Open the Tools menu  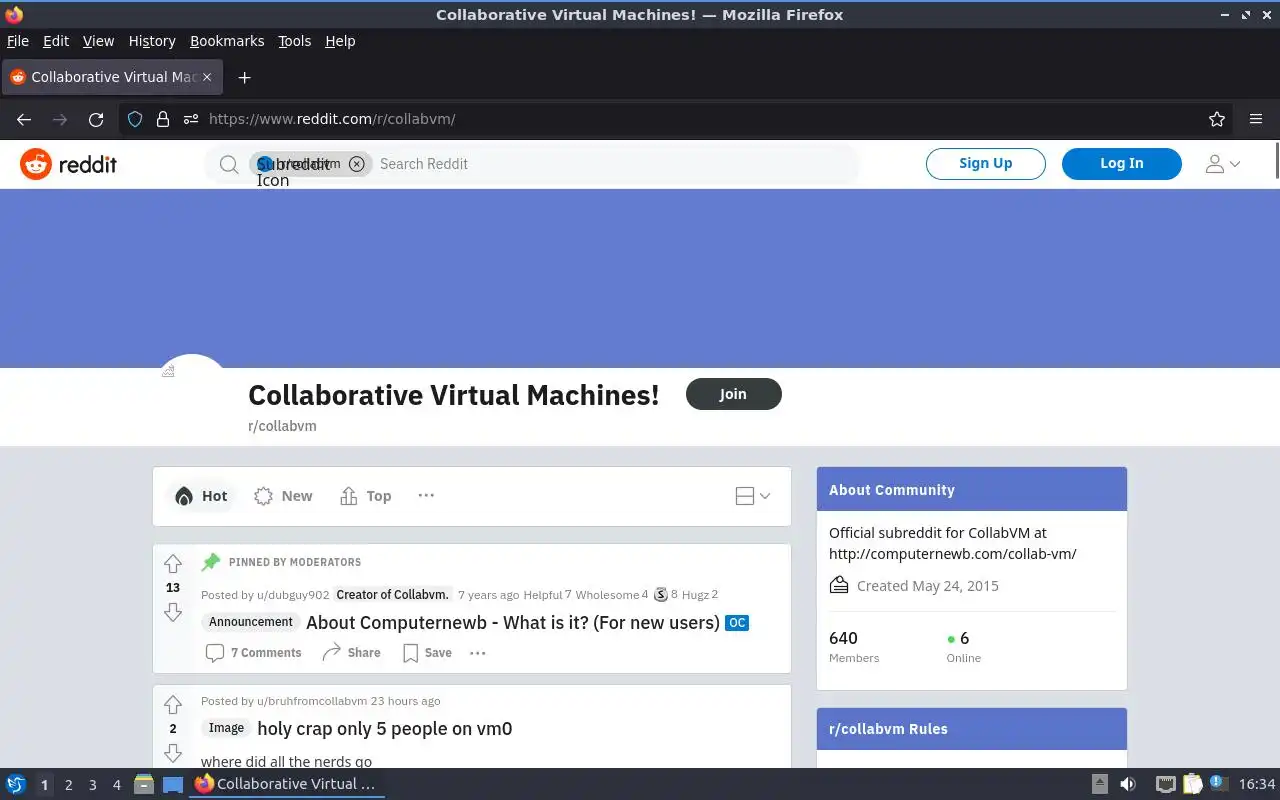295,41
